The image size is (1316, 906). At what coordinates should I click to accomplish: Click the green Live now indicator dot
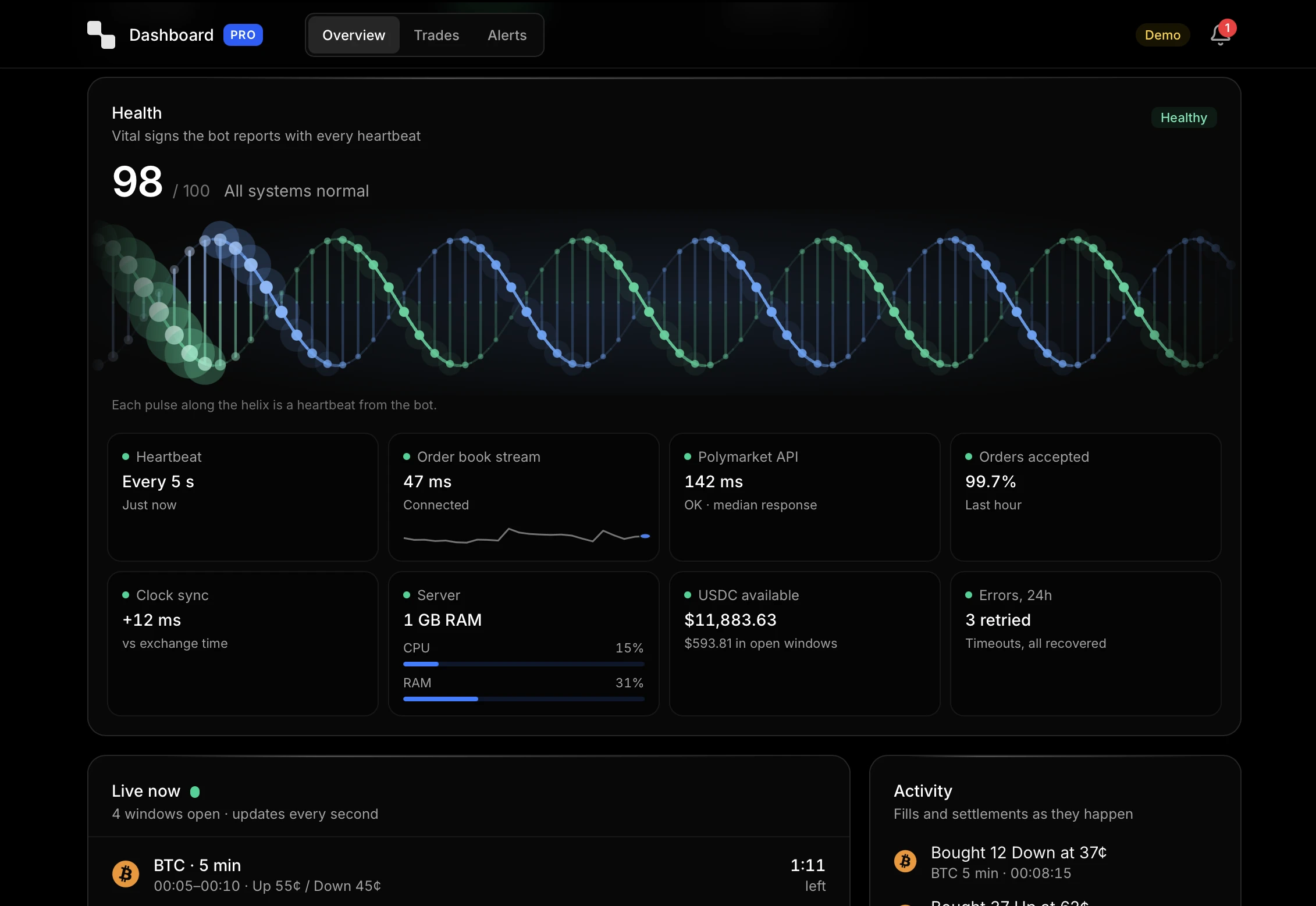tap(195, 791)
